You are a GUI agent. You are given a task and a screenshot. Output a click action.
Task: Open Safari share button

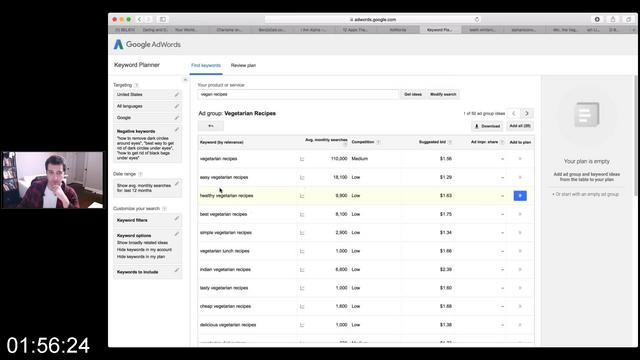(x=613, y=20)
